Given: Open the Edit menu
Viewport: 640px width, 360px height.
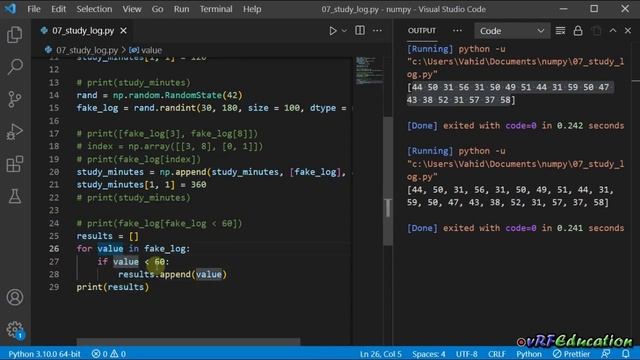Looking at the screenshot, I should (58, 9).
